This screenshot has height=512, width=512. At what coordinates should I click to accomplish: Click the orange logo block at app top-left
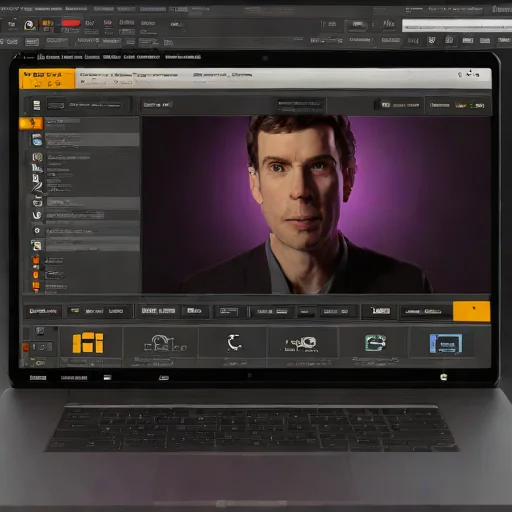(x=47, y=79)
